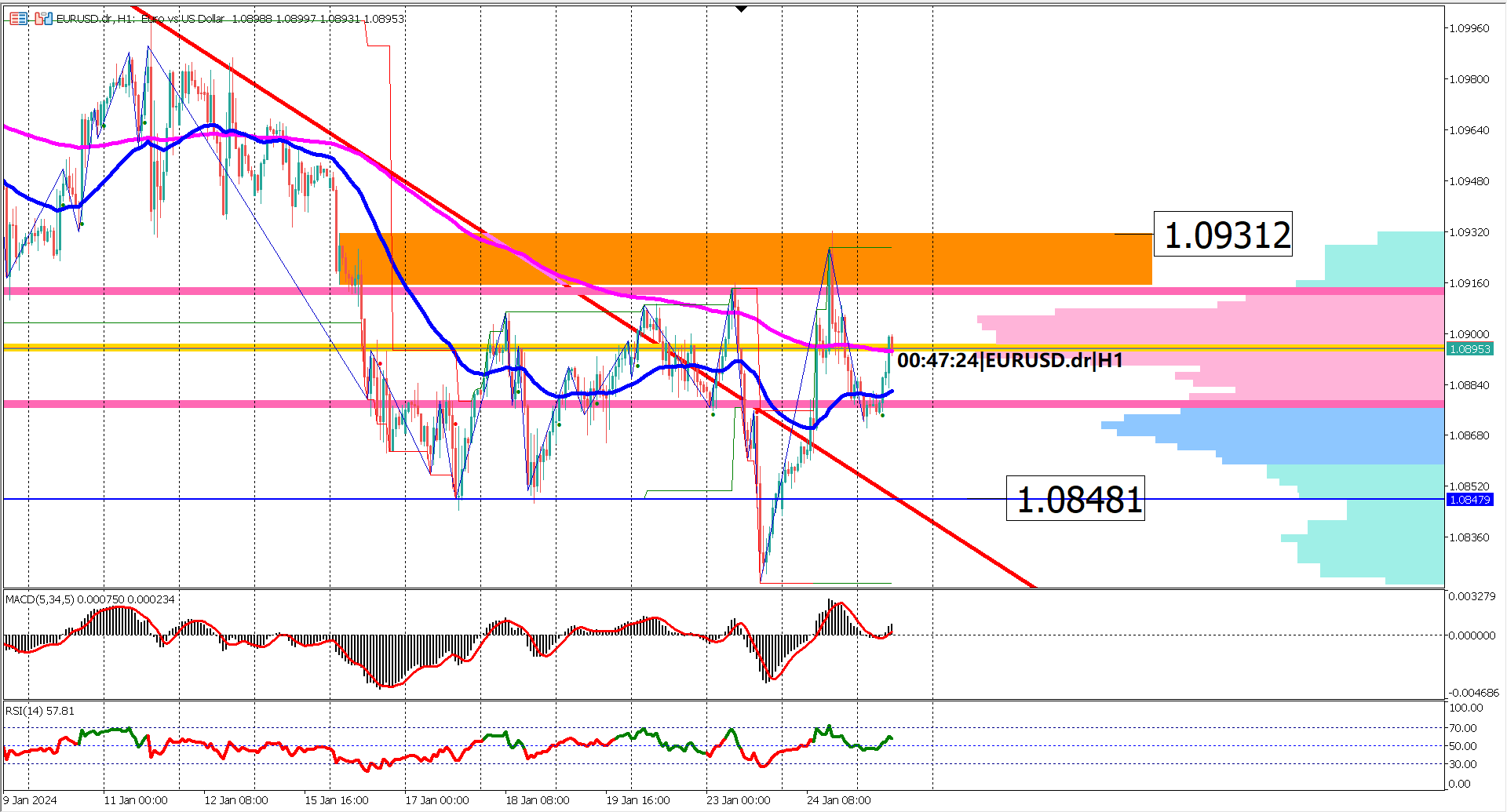Select the 1.08481 price label box

pos(1075,499)
